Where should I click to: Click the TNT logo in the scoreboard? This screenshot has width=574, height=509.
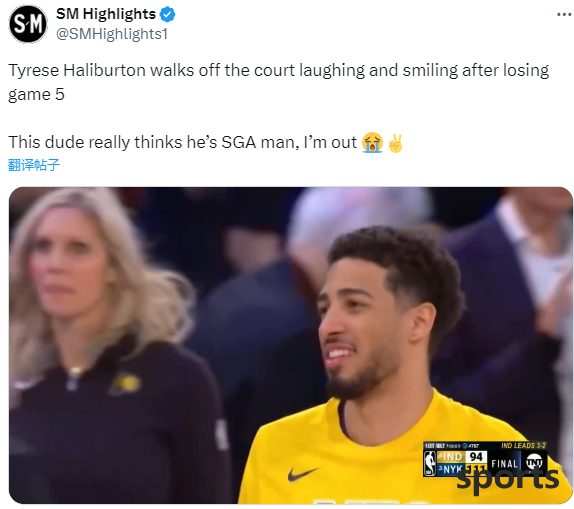(534, 462)
